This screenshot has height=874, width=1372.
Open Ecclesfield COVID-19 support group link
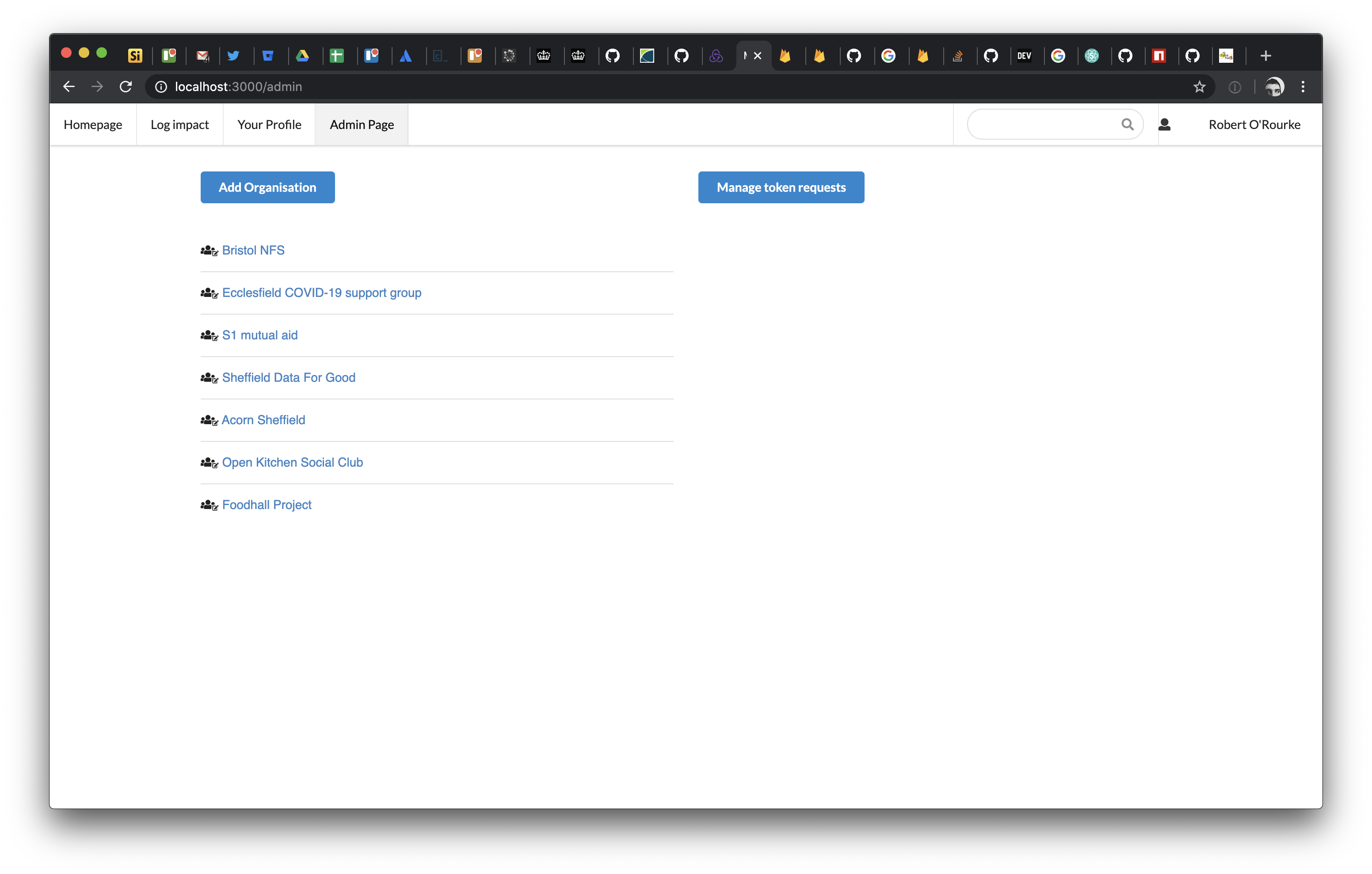pos(321,293)
